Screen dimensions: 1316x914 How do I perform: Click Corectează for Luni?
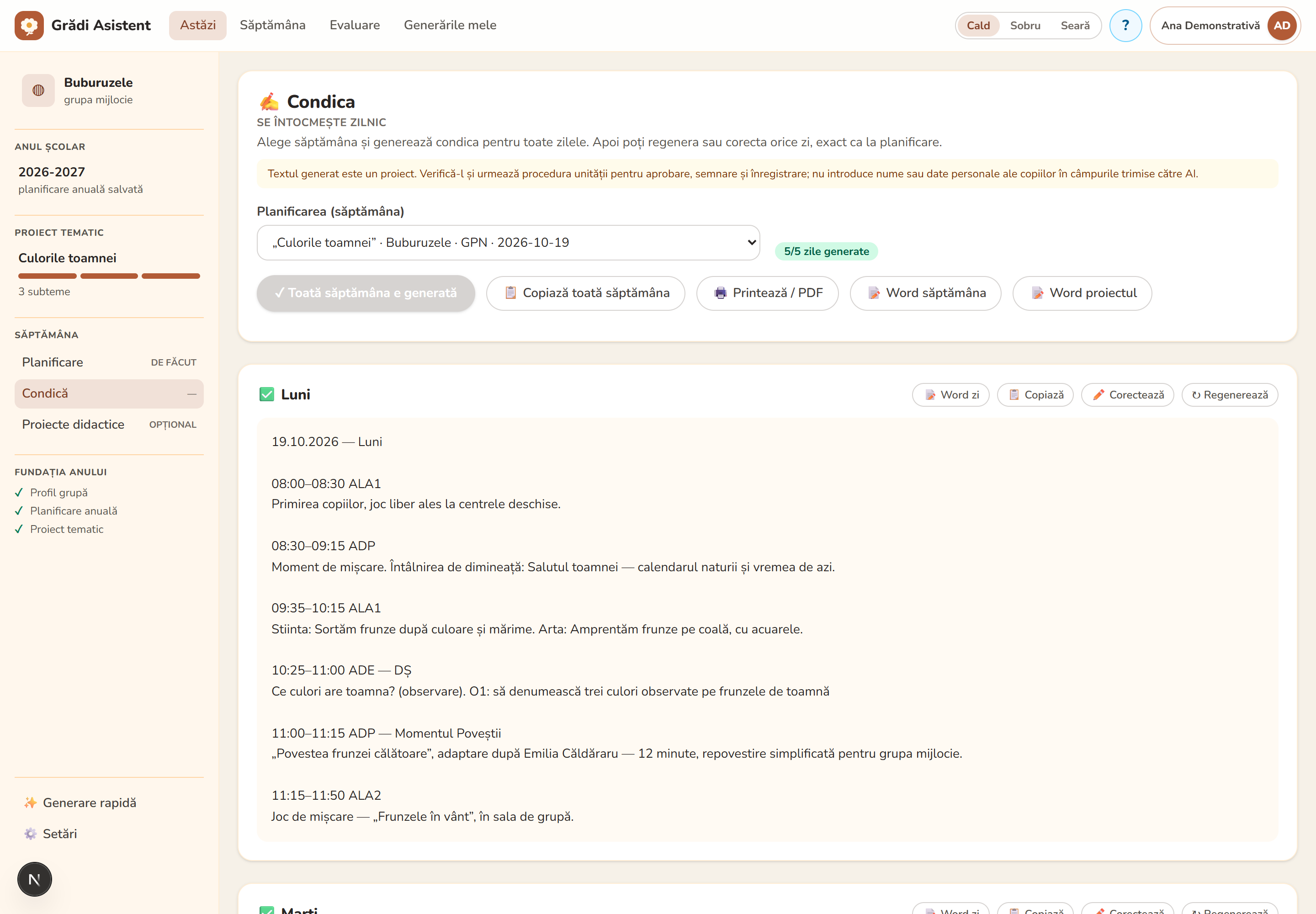1128,395
